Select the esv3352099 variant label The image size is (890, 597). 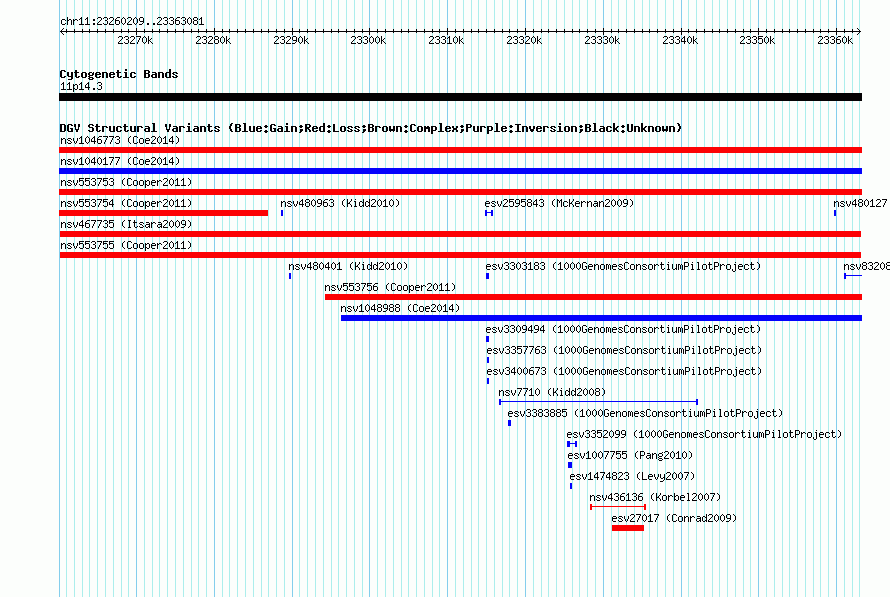tap(704, 434)
